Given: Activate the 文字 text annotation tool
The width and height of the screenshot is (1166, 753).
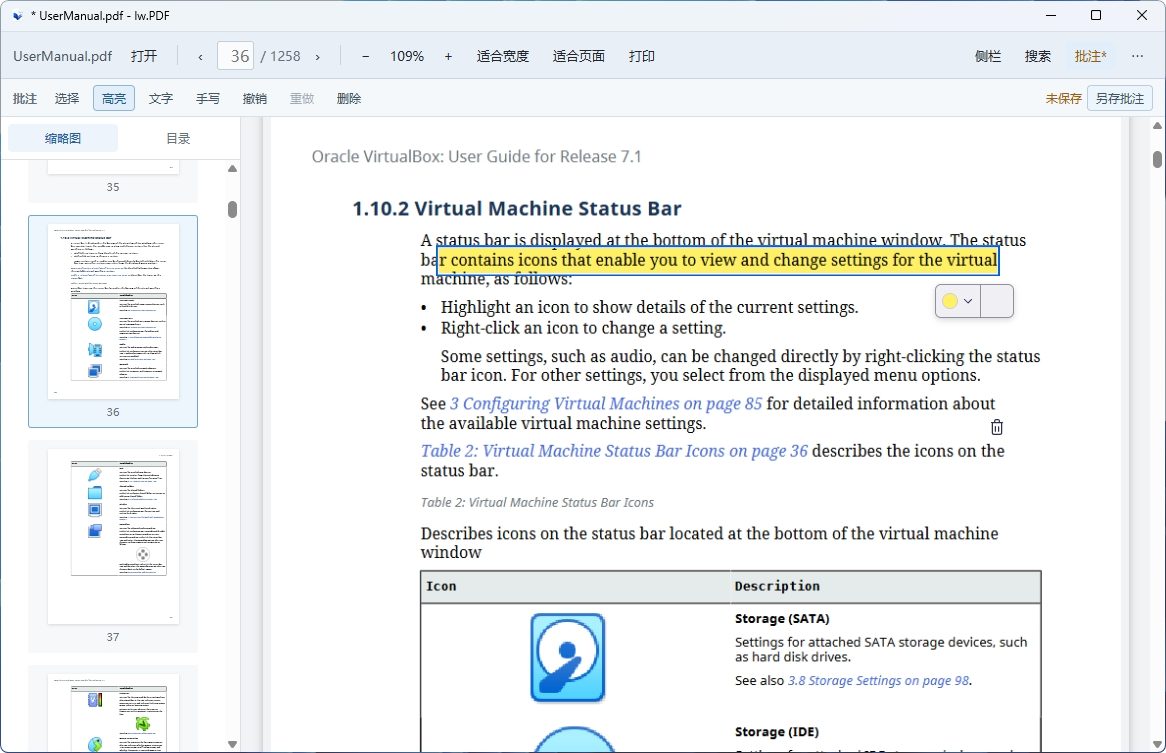Looking at the screenshot, I should 161,98.
